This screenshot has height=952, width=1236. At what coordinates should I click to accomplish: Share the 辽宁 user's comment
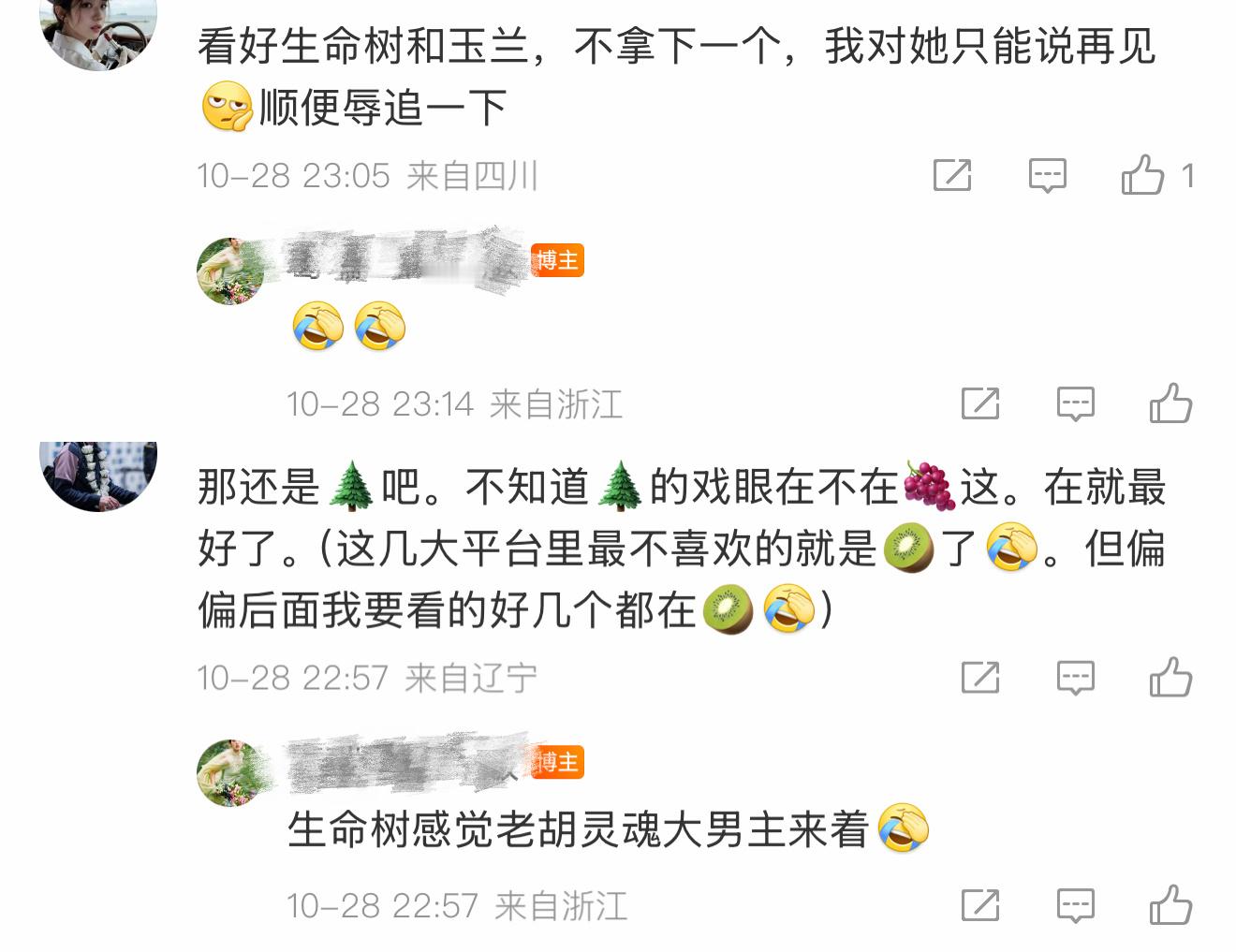[980, 677]
